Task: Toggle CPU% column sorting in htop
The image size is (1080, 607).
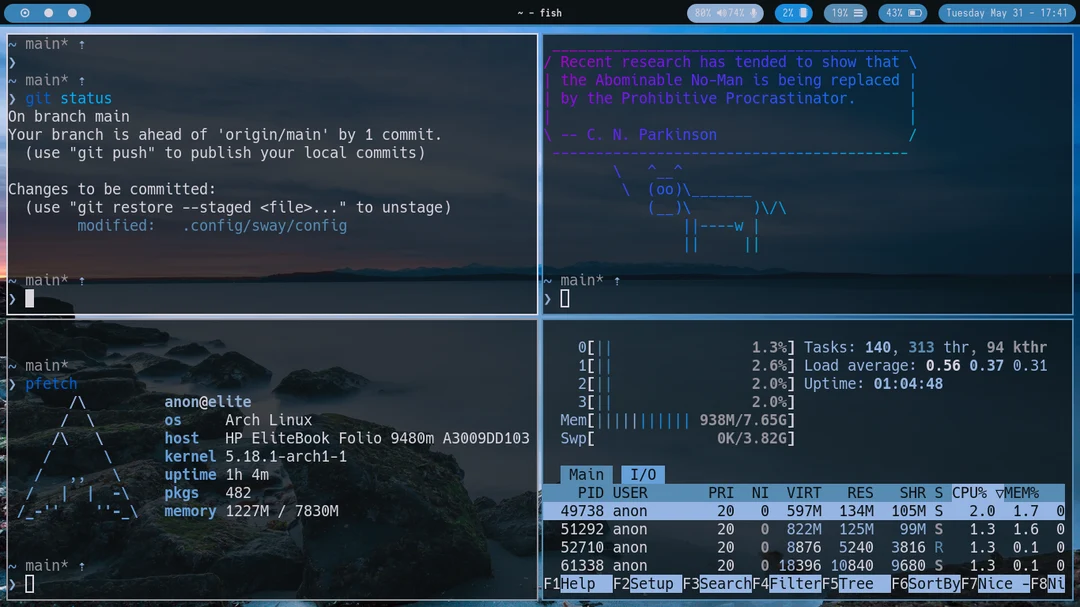Action: click(x=972, y=492)
